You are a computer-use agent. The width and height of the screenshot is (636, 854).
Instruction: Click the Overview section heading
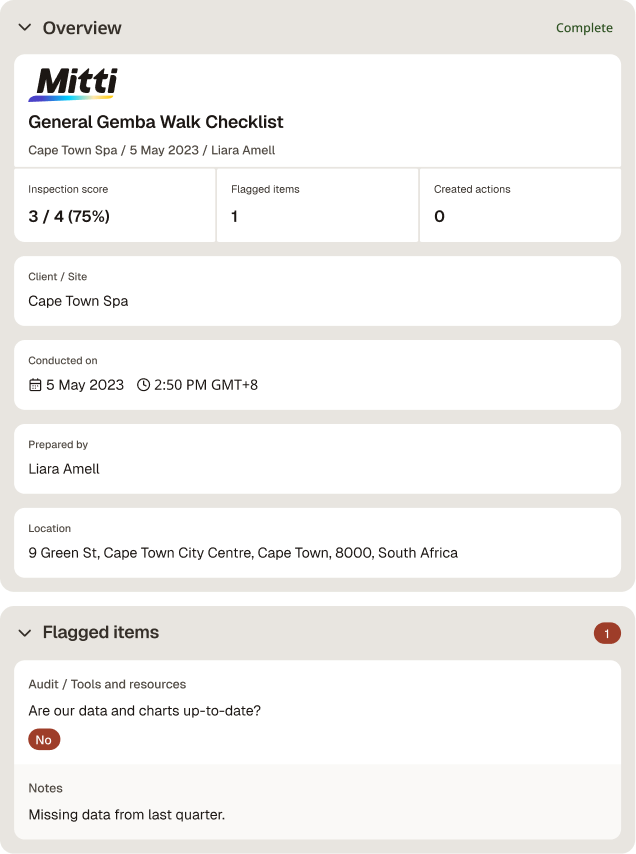pyautogui.click(x=82, y=28)
